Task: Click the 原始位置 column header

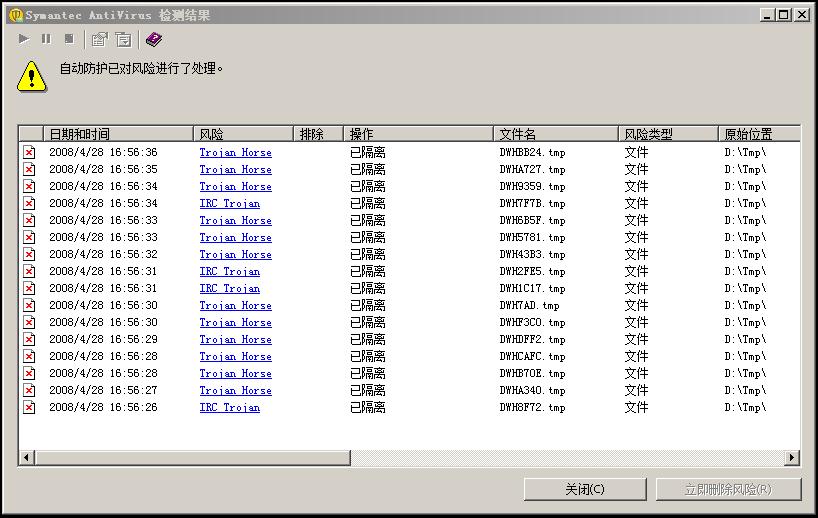Action: tap(759, 134)
